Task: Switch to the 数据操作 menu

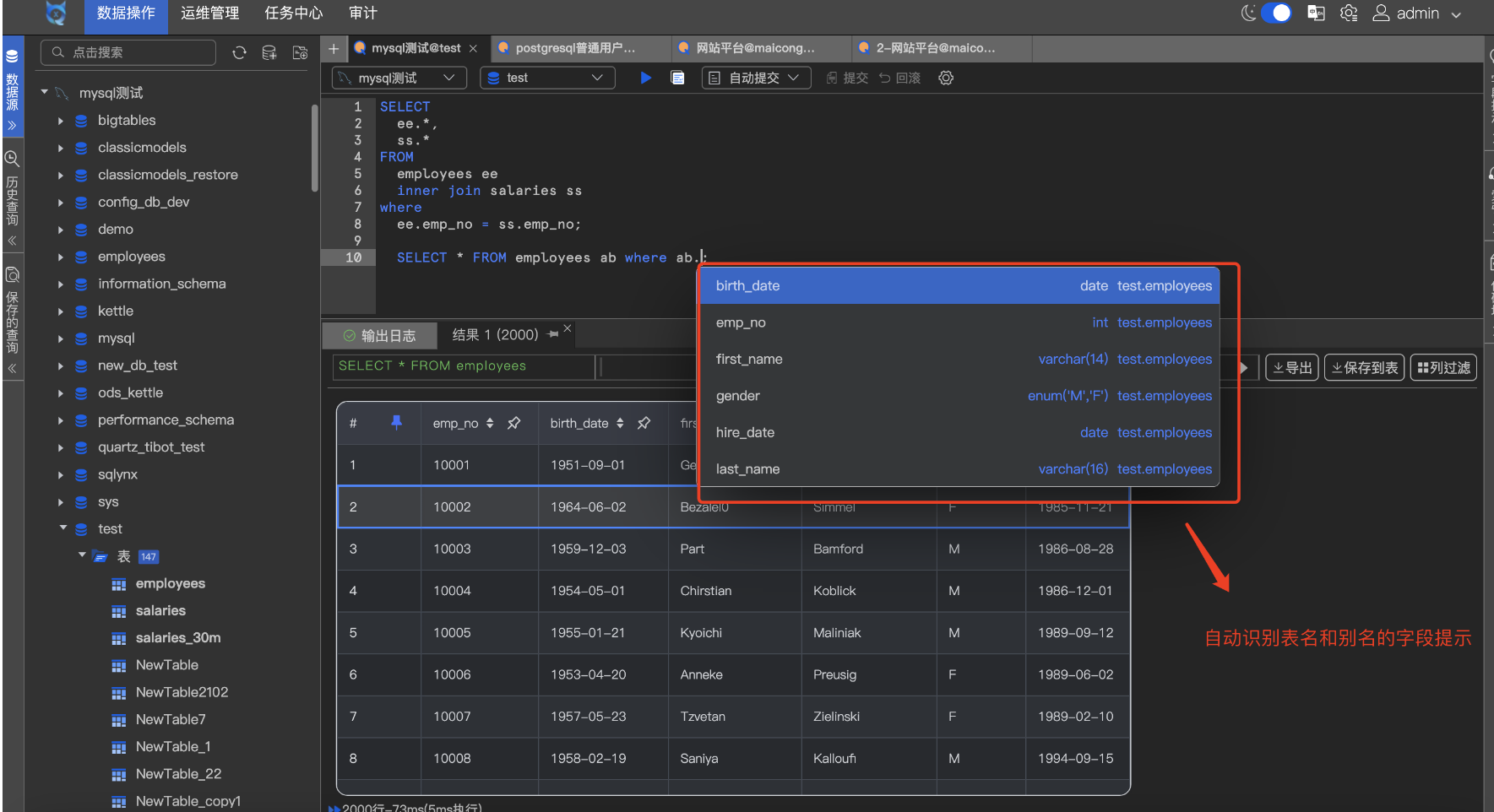Action: click(x=126, y=14)
